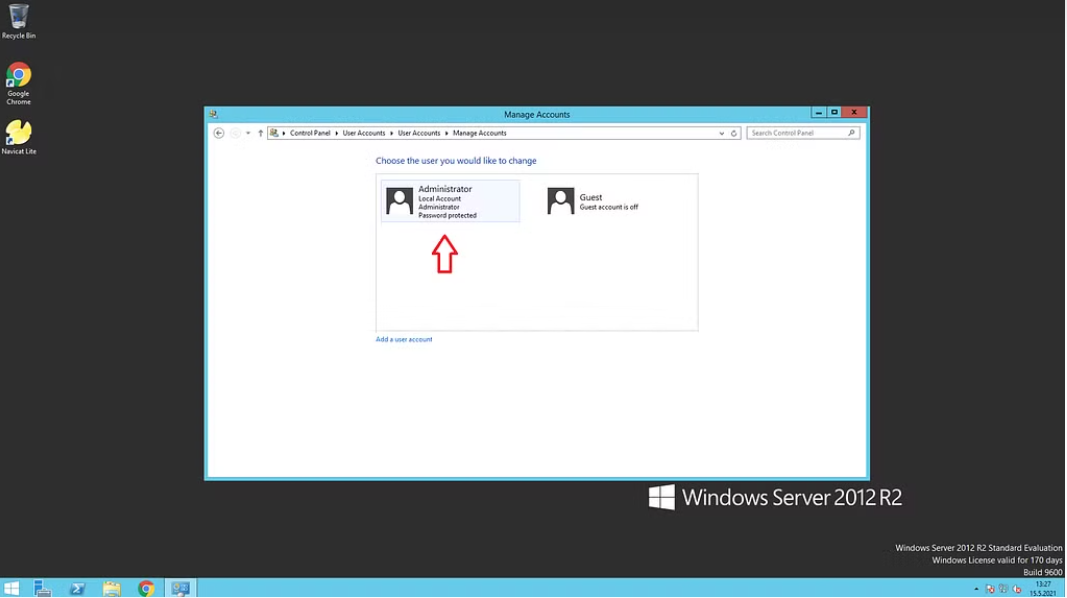Open Server Manager from the taskbar
Screen dimensions: 1067x598
[42, 588]
